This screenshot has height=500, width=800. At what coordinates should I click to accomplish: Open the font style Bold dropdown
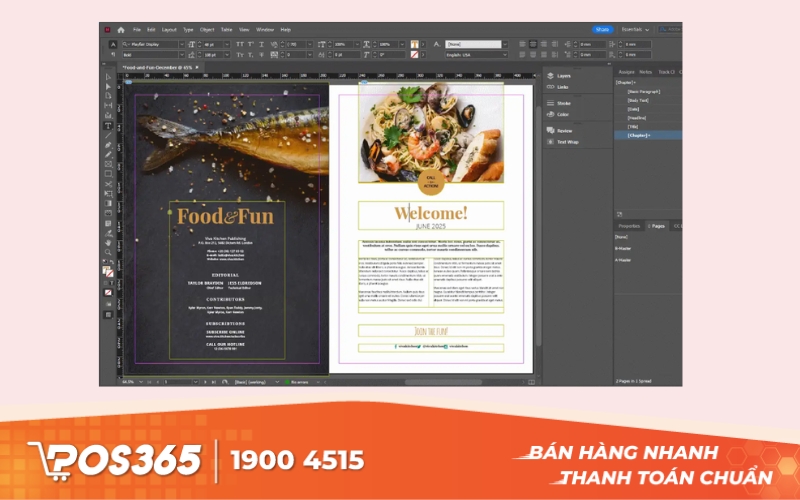point(182,55)
